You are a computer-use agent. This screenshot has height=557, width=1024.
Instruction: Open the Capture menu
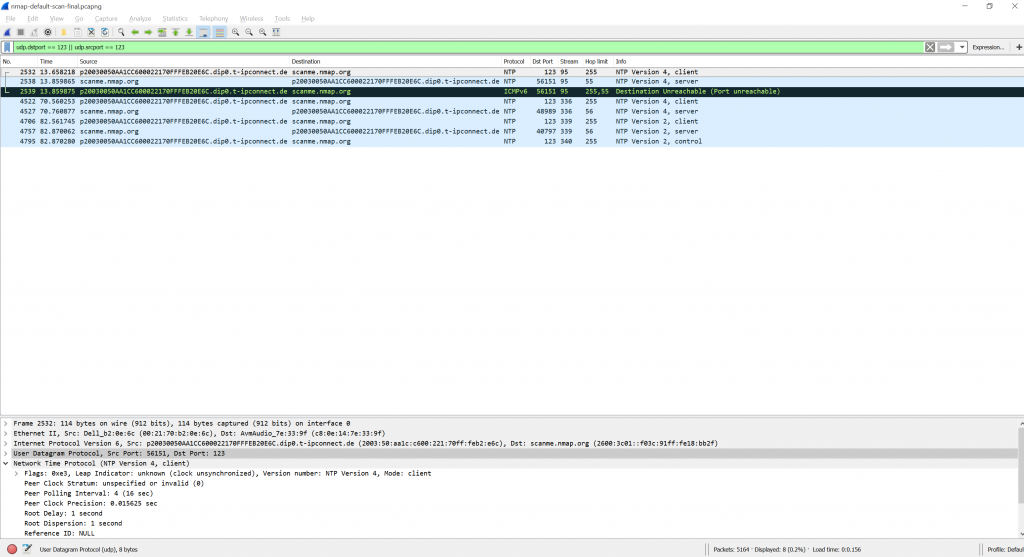coord(106,18)
